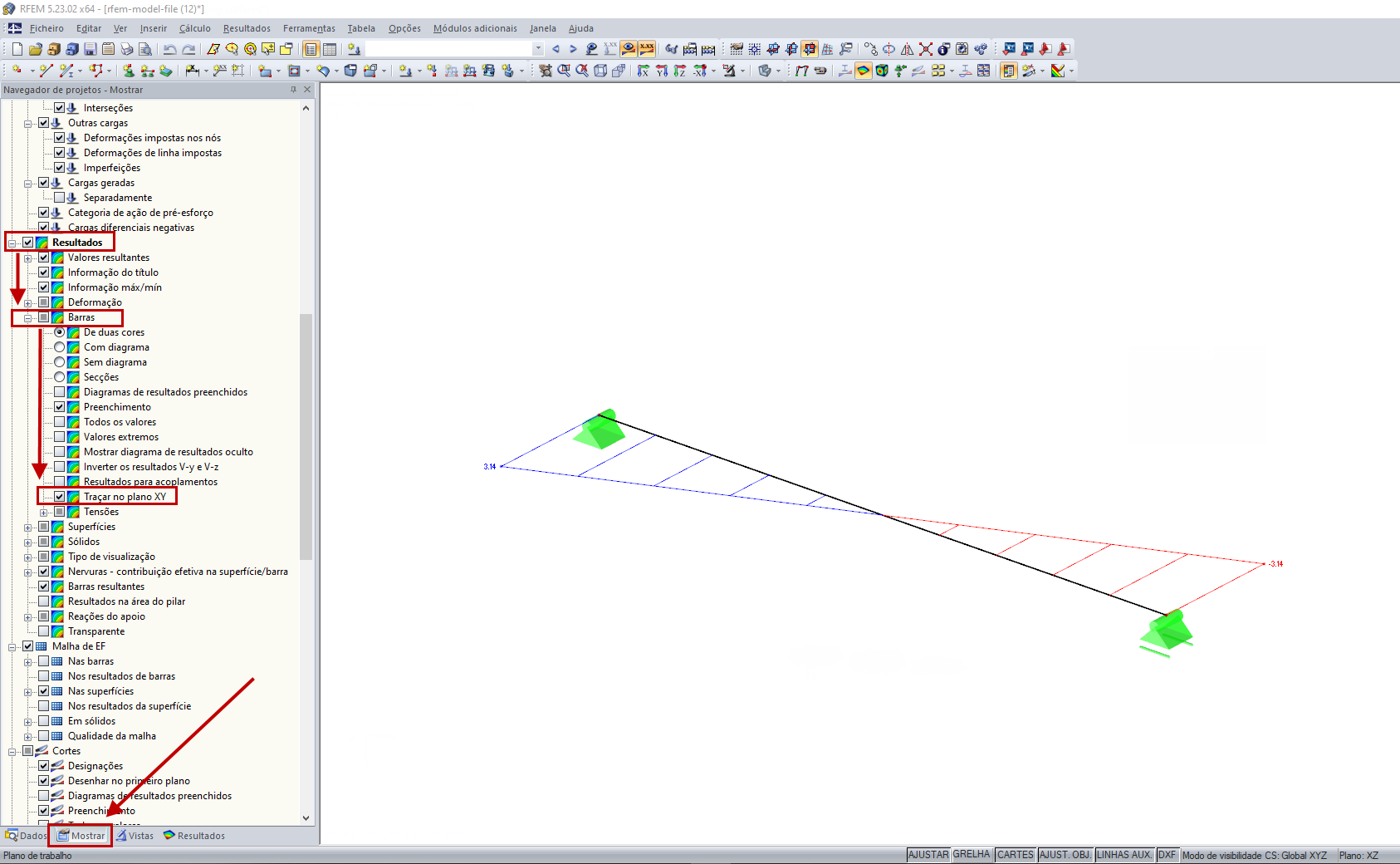Open the Ferramentas menu
The image size is (1400, 864).
[309, 28]
